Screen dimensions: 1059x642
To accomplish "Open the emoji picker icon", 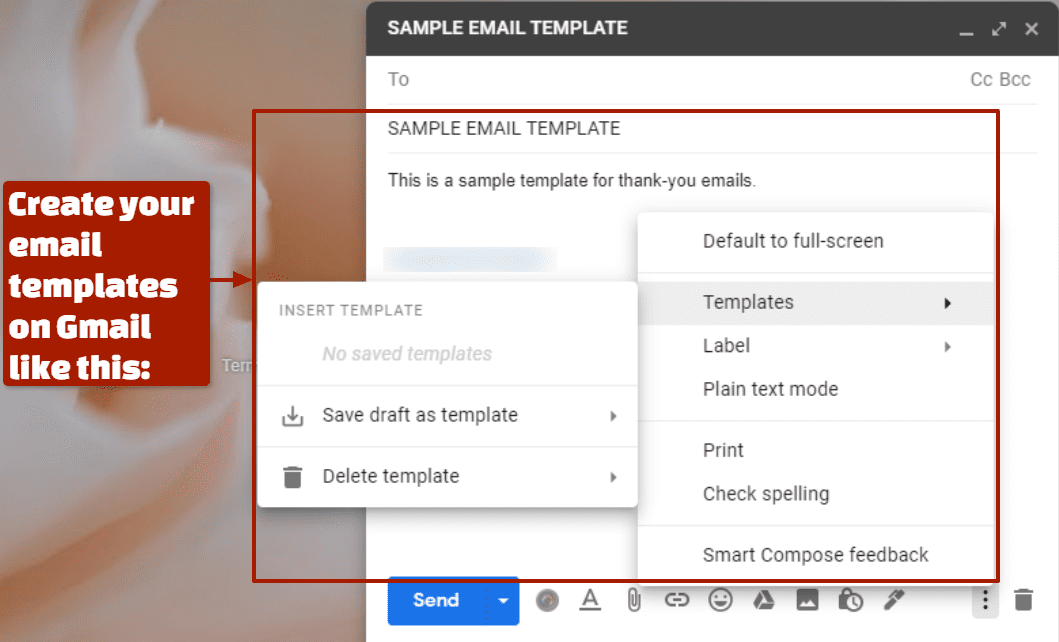I will coord(720,600).
